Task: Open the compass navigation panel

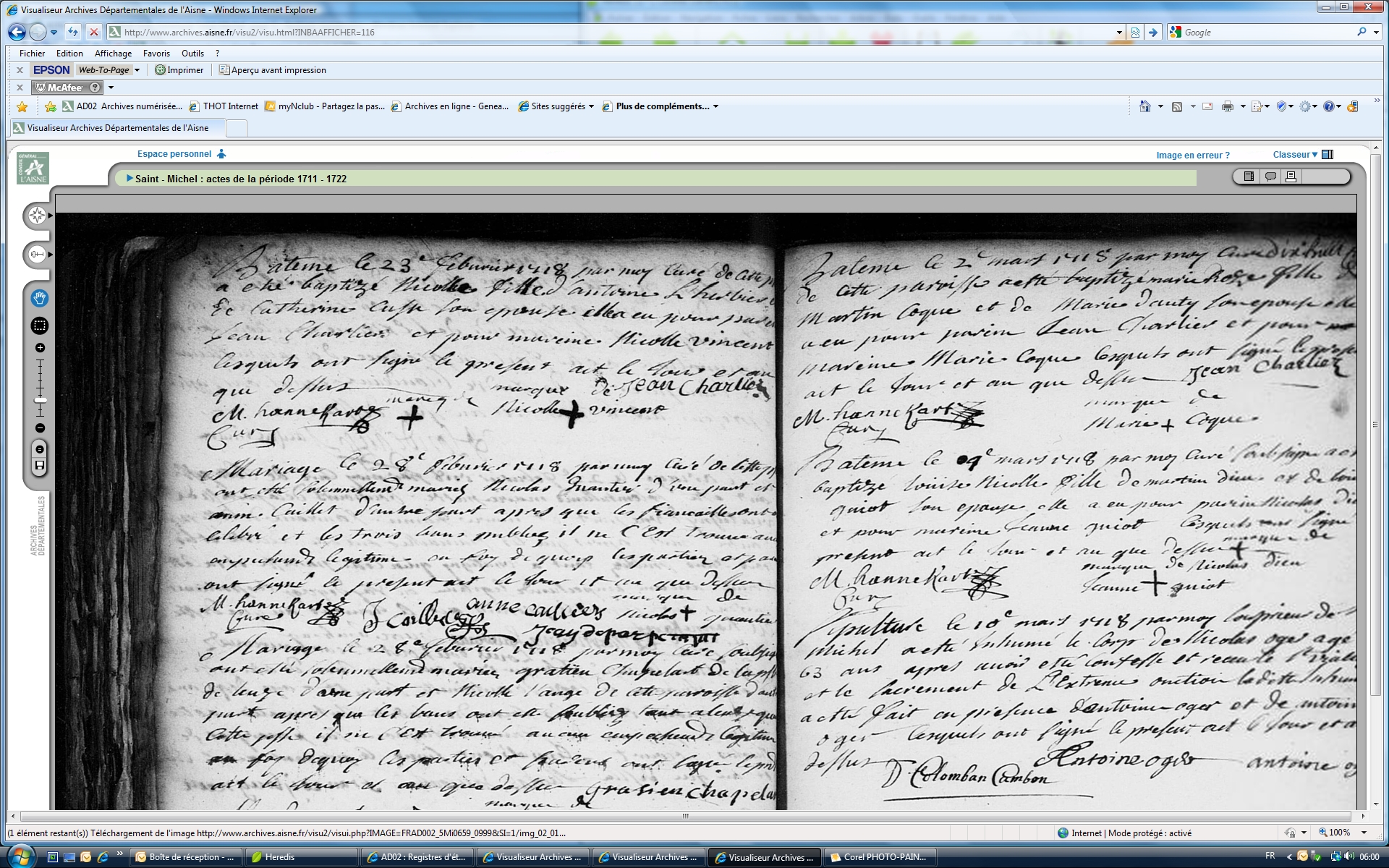Action: tap(37, 216)
